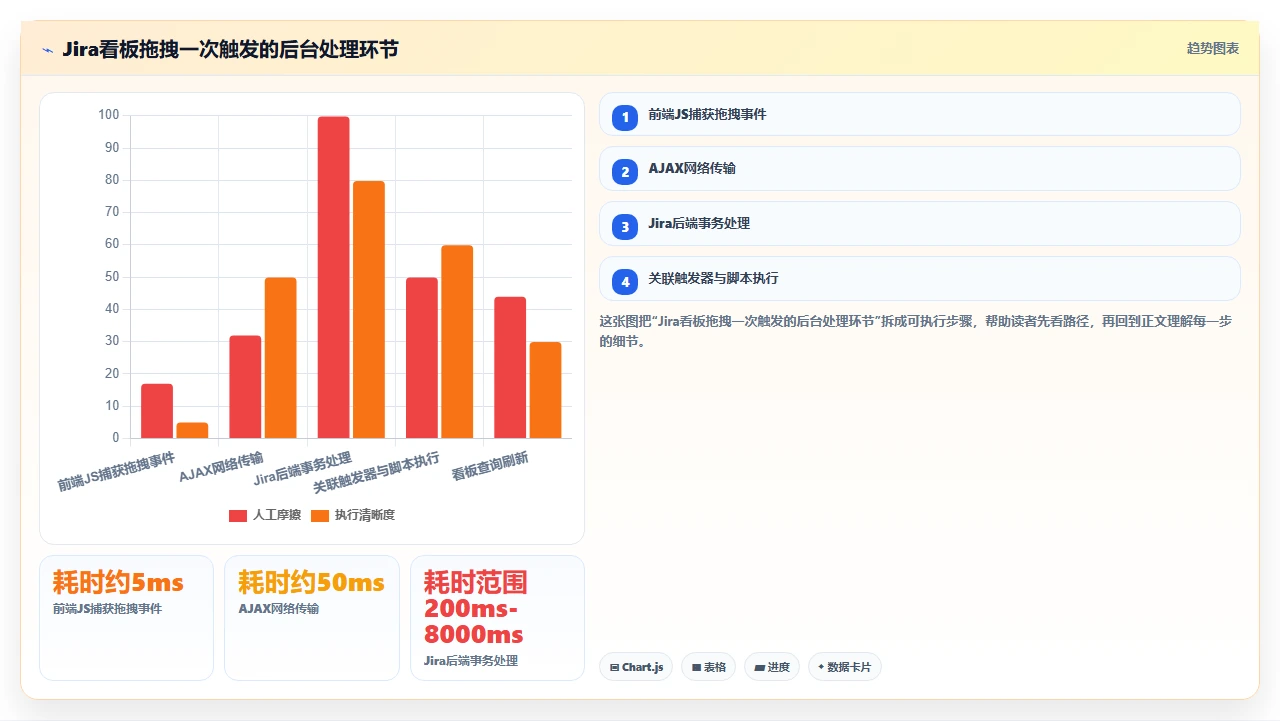This screenshot has height=721, width=1280.
Task: Select the 耗时范围 200ms-8000ms stat card
Action: (497, 618)
